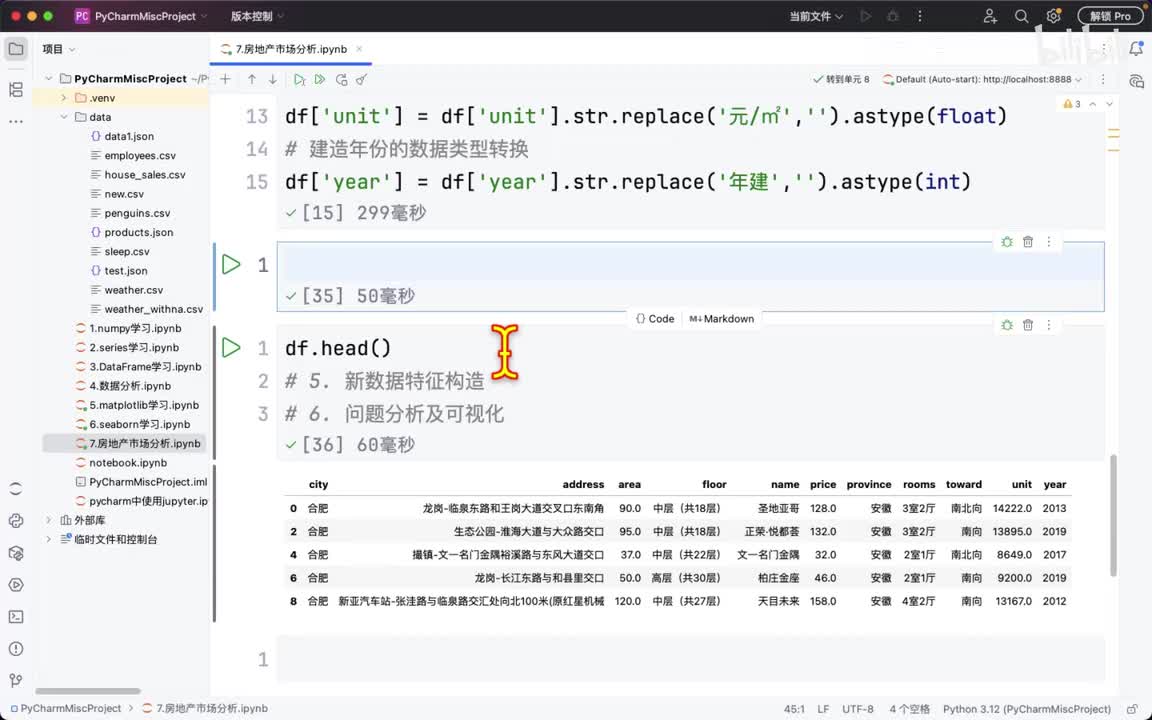Open the Project tool window folder icon
Image resolution: width=1152 pixels, height=720 pixels.
16,49
